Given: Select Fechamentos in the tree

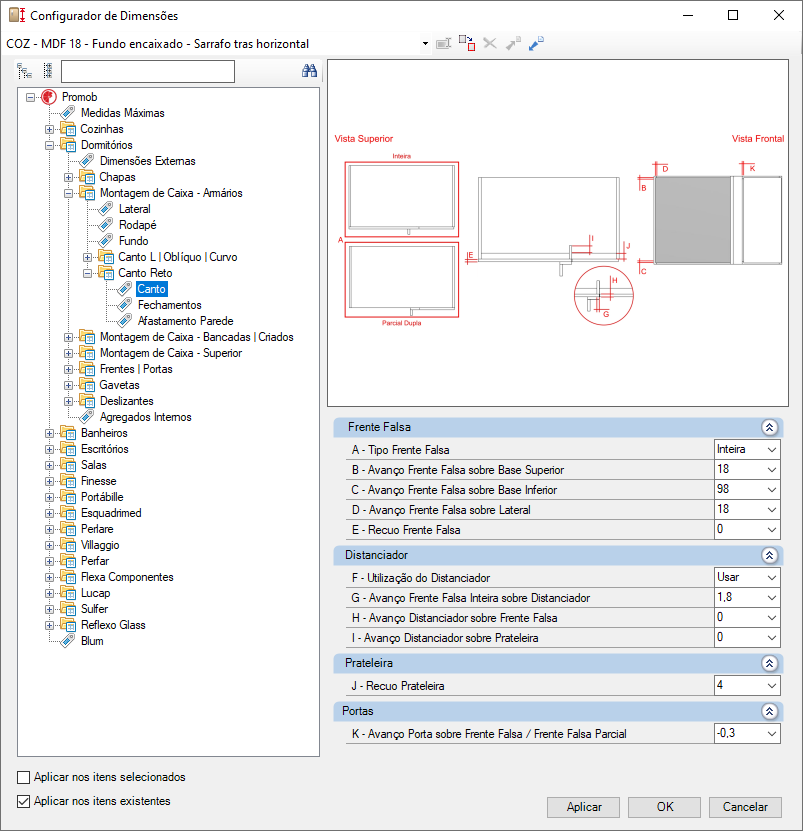Looking at the screenshot, I should [169, 305].
